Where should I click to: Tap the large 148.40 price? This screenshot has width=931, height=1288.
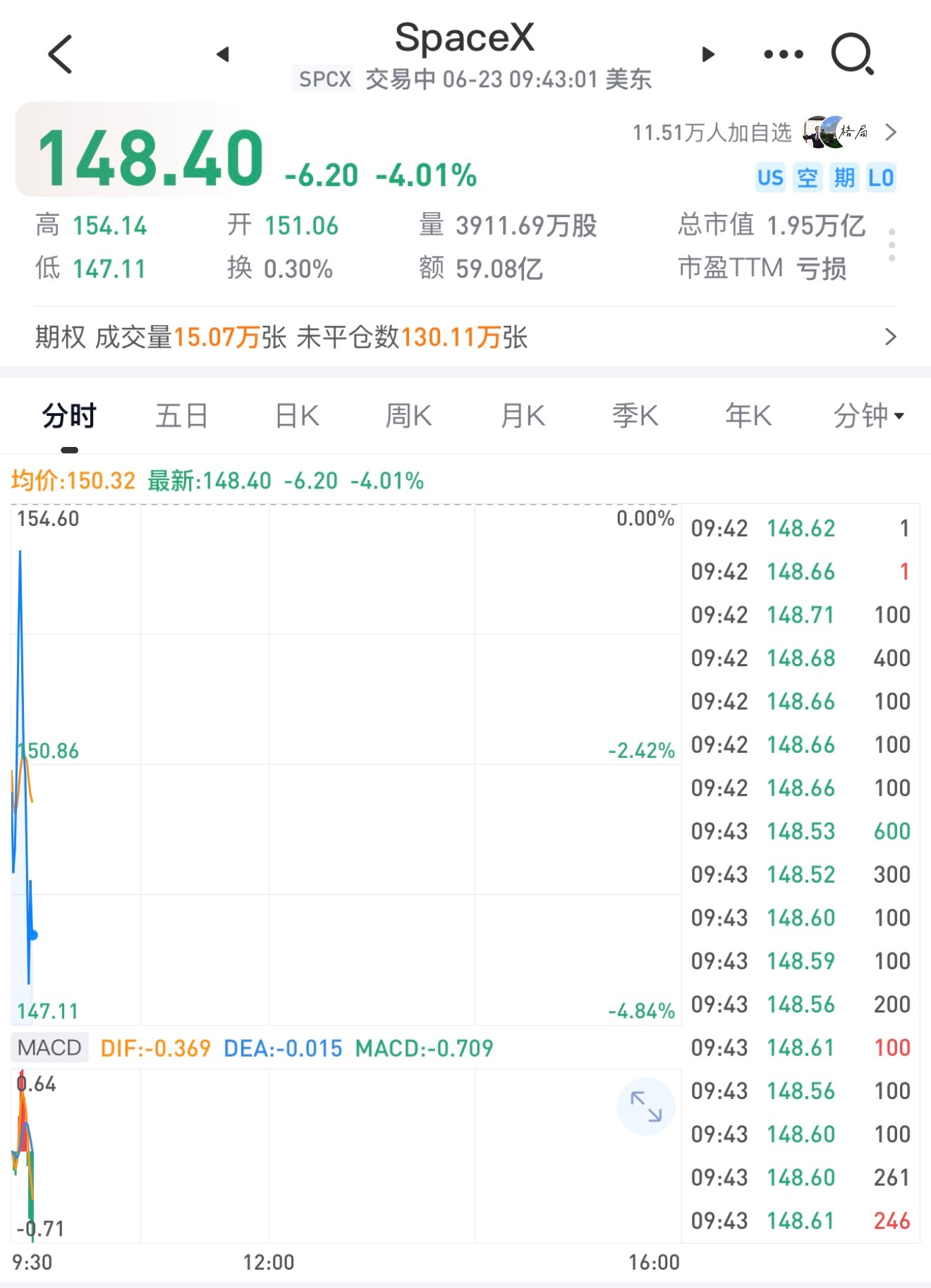pyautogui.click(x=151, y=158)
